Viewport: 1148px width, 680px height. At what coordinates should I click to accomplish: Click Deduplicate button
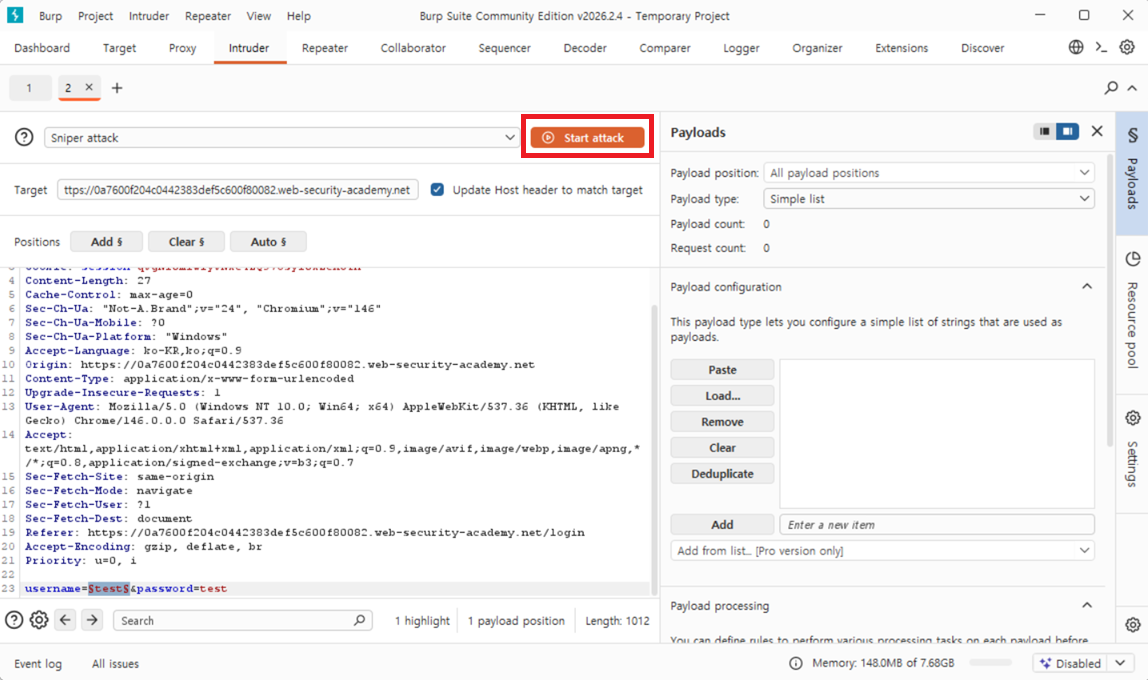(722, 474)
